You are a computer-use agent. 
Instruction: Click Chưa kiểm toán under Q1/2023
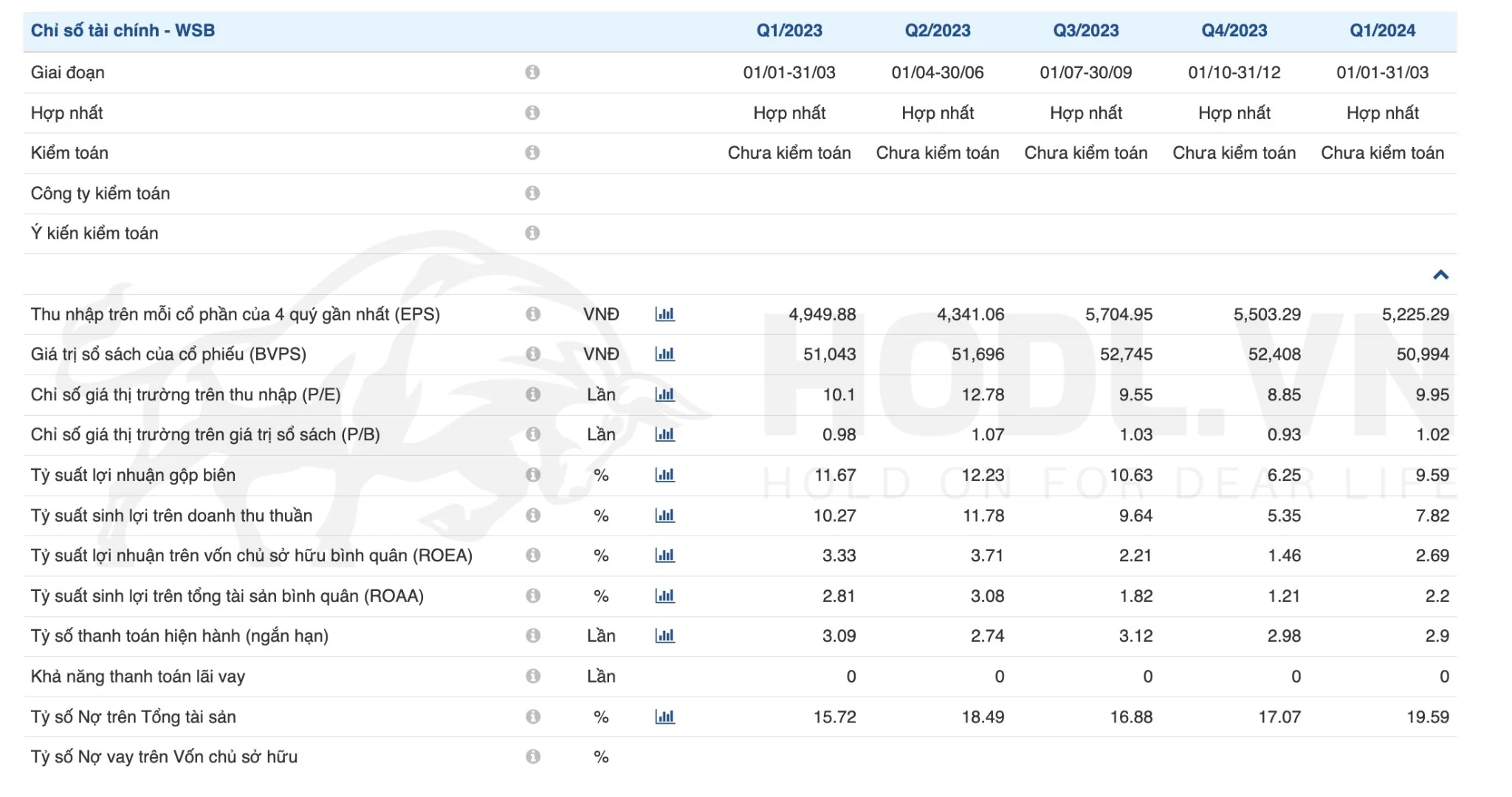click(790, 152)
